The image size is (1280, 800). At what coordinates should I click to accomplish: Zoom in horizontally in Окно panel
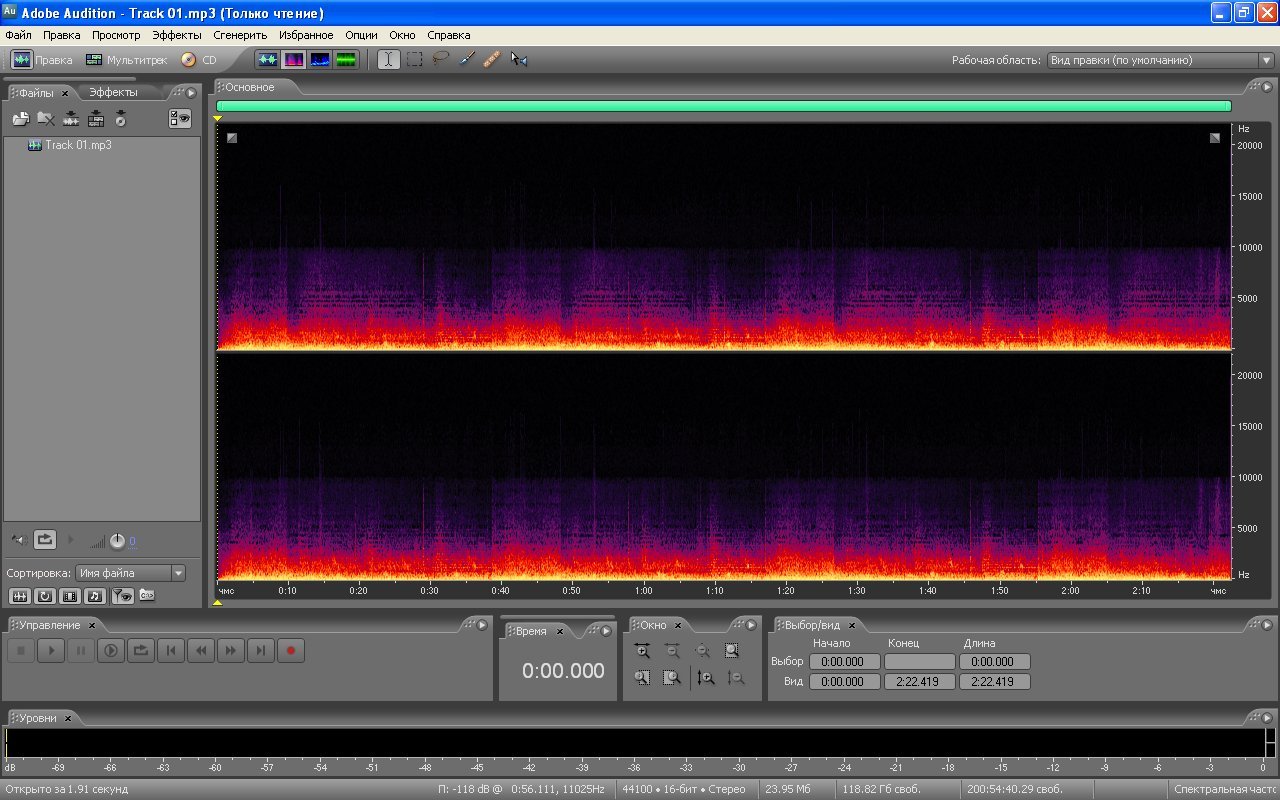pos(642,651)
